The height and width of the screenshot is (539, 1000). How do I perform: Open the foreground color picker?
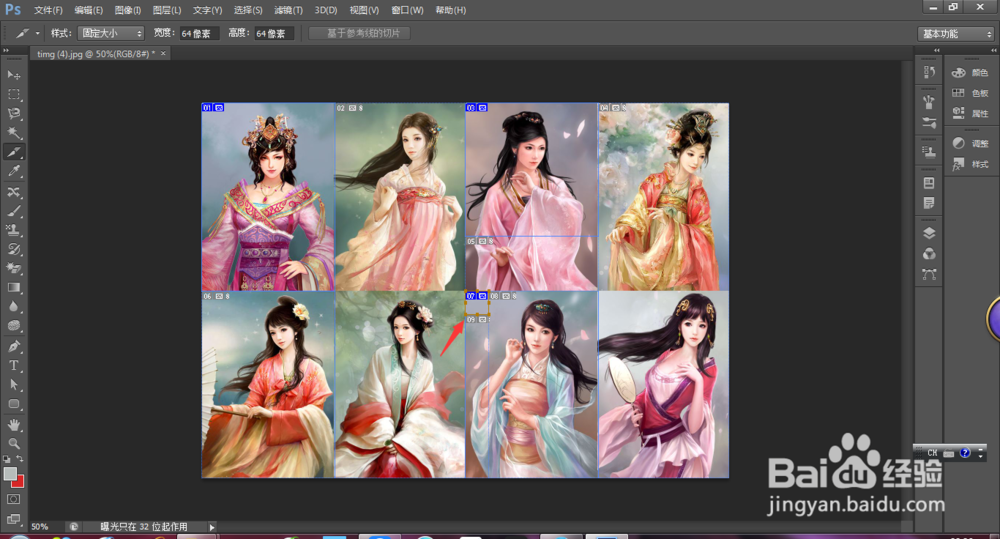pos(10,473)
